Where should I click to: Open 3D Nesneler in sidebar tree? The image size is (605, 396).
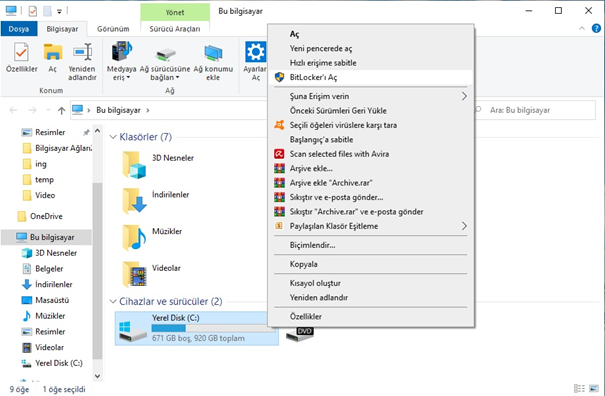[x=49, y=253]
